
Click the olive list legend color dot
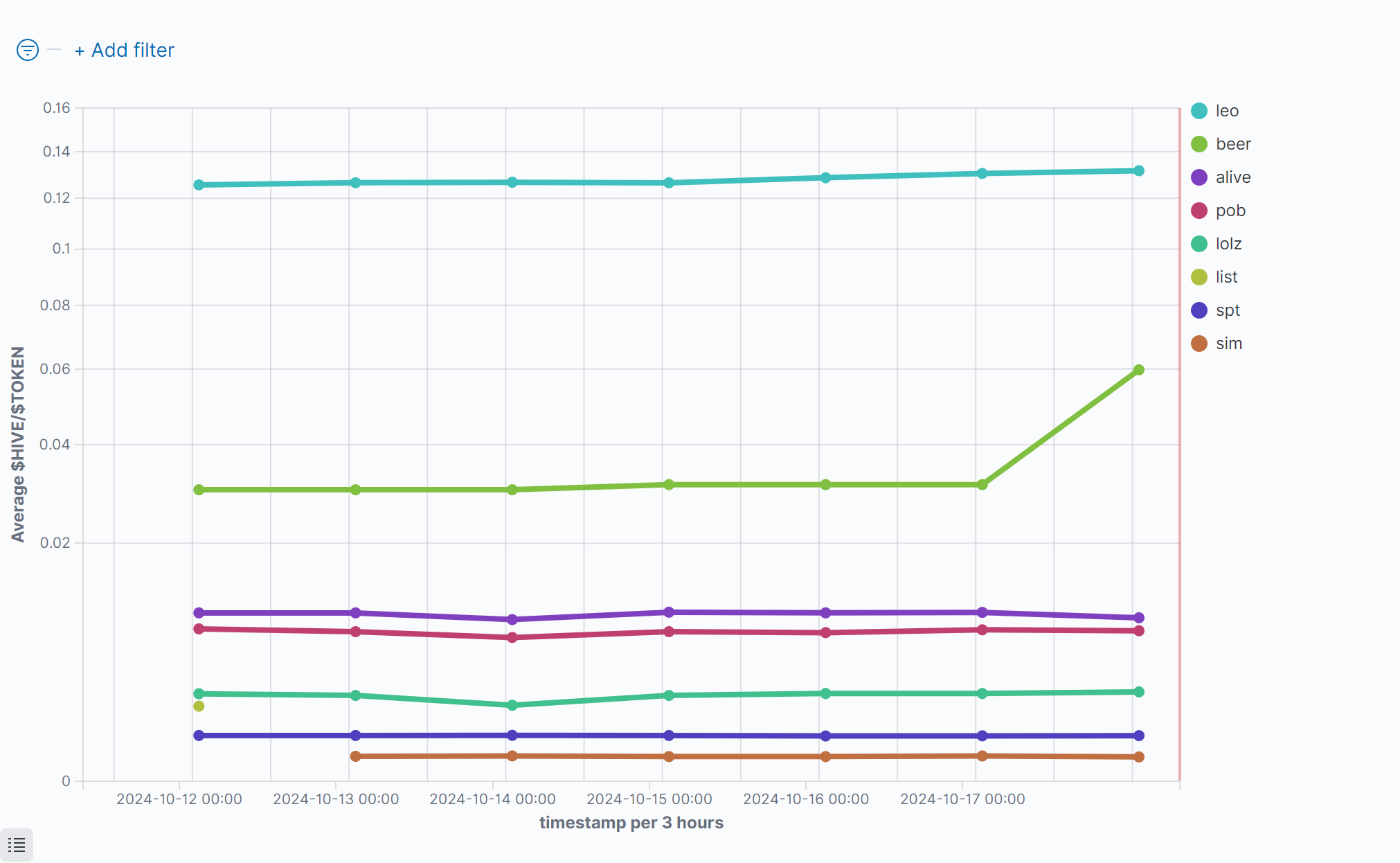(1199, 277)
